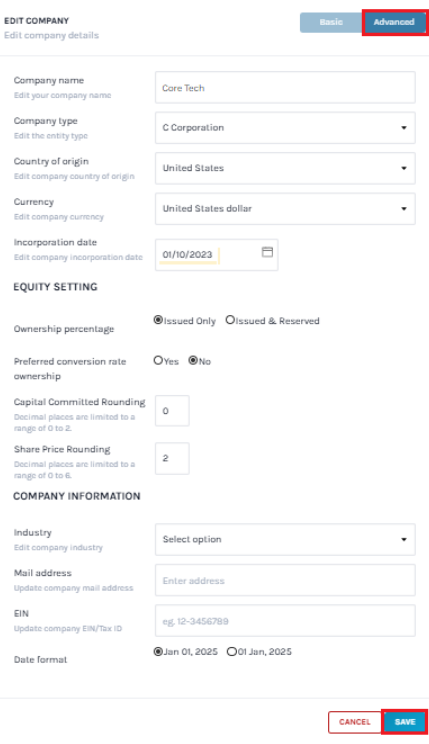Click the SAVE button
This screenshot has width=429, height=744.
pos(405,722)
